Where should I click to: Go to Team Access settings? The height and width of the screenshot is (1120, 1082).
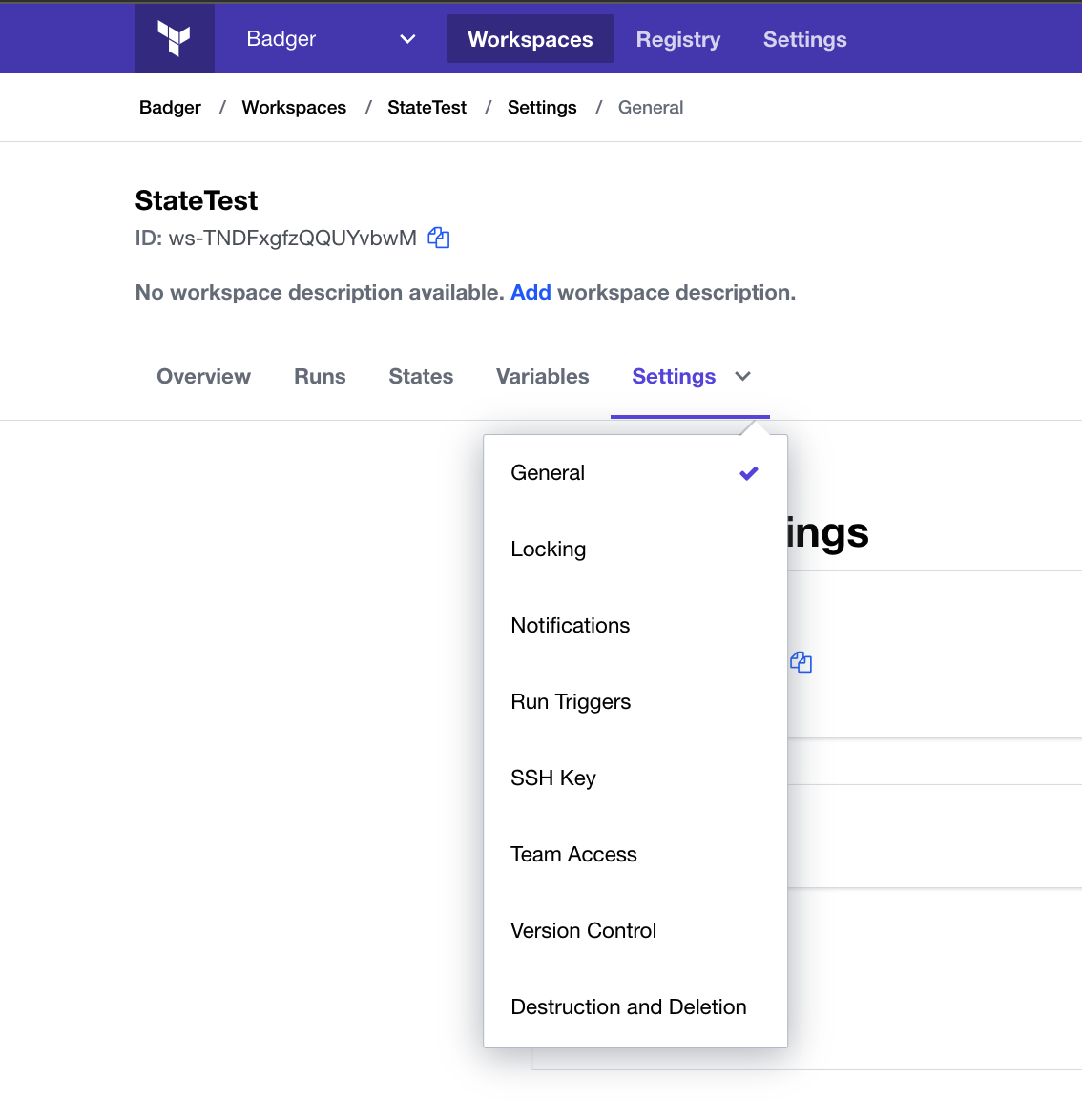[x=573, y=855]
